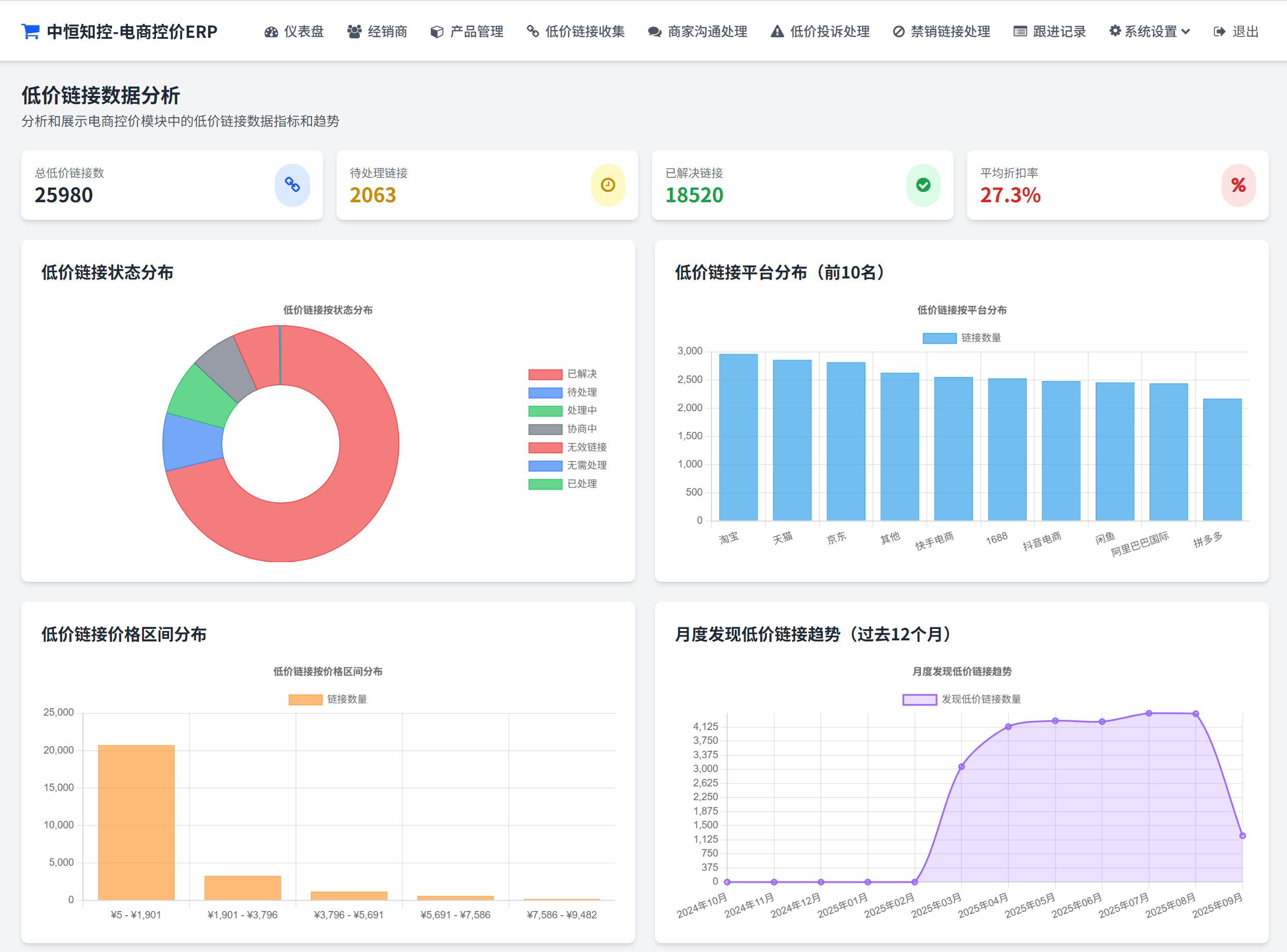Click the 链接数量 blue swatch in platform chart
1287x952 pixels.
point(939,338)
